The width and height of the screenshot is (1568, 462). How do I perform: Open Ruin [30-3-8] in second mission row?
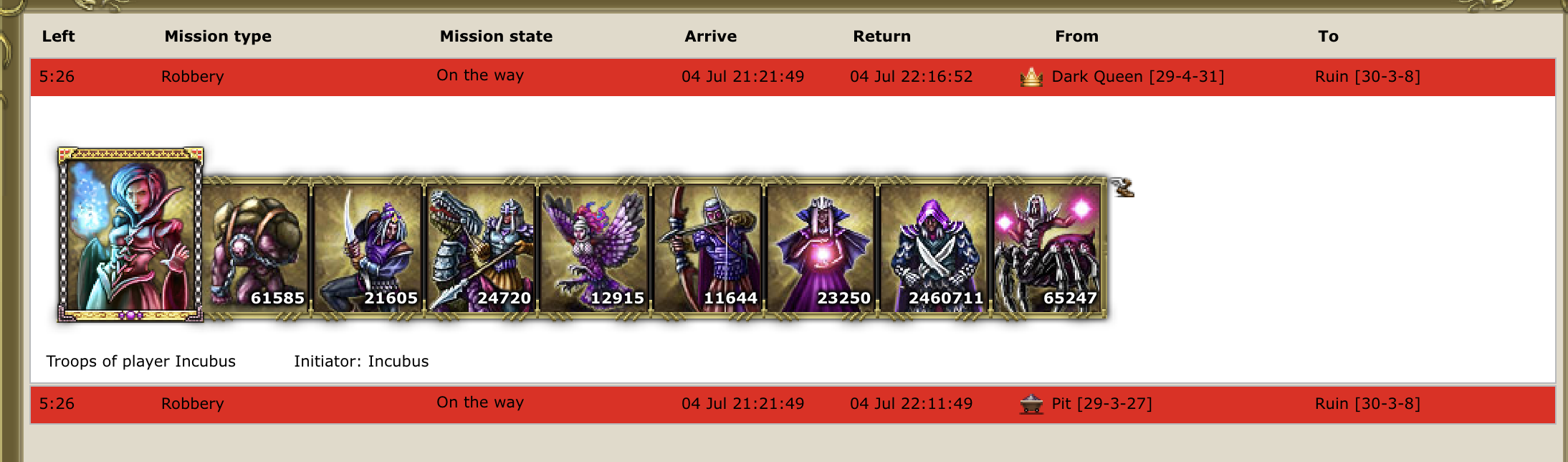click(1367, 404)
